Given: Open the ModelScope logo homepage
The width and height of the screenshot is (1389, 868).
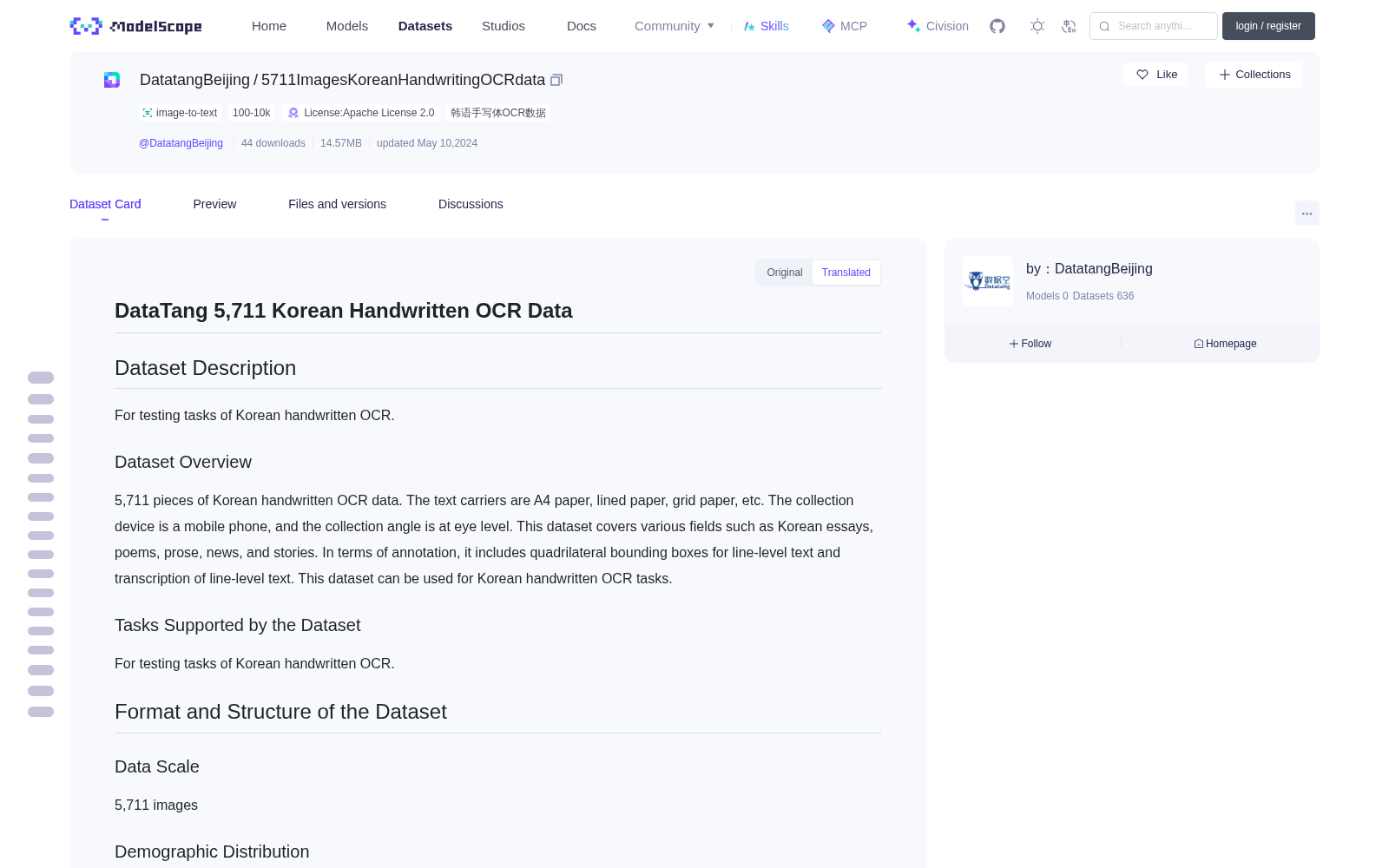Looking at the screenshot, I should [x=136, y=26].
